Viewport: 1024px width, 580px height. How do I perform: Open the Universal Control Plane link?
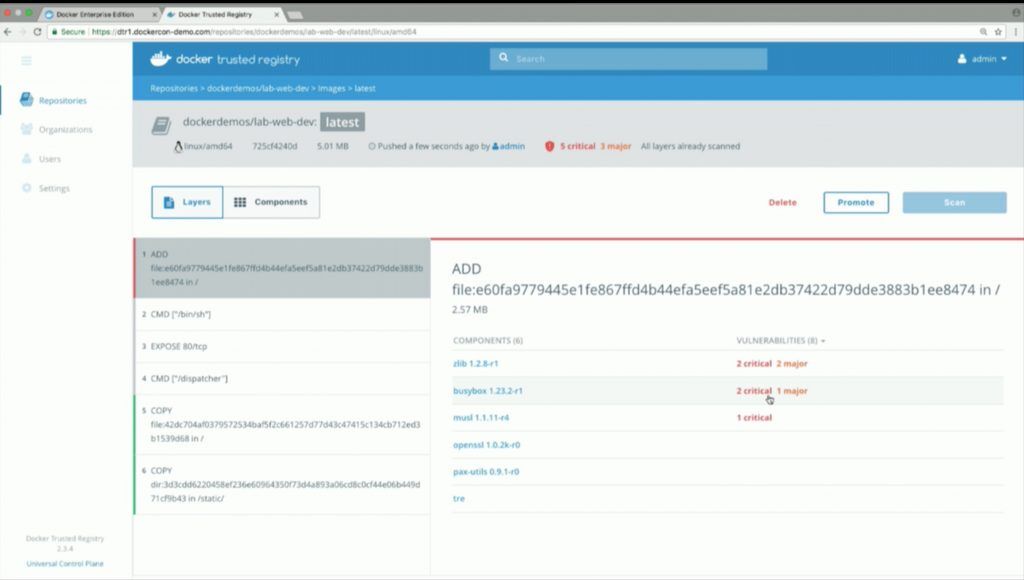[x=65, y=564]
